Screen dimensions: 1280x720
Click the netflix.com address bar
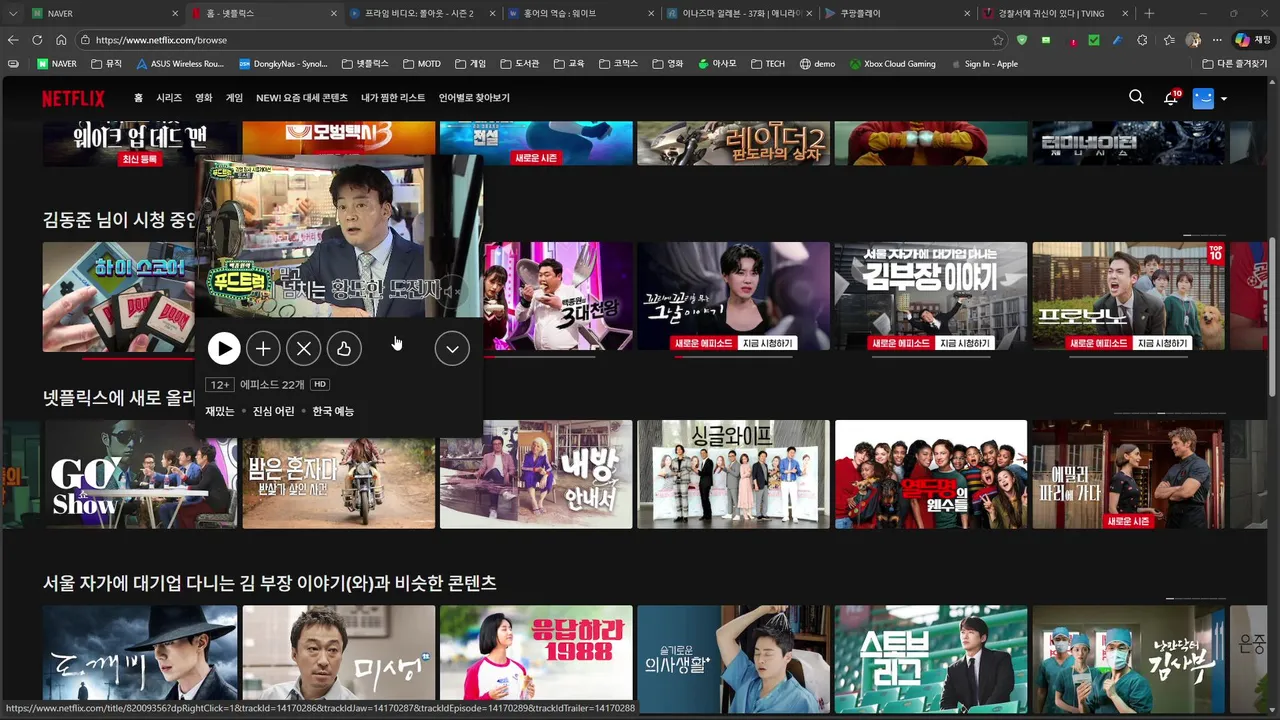[540, 40]
